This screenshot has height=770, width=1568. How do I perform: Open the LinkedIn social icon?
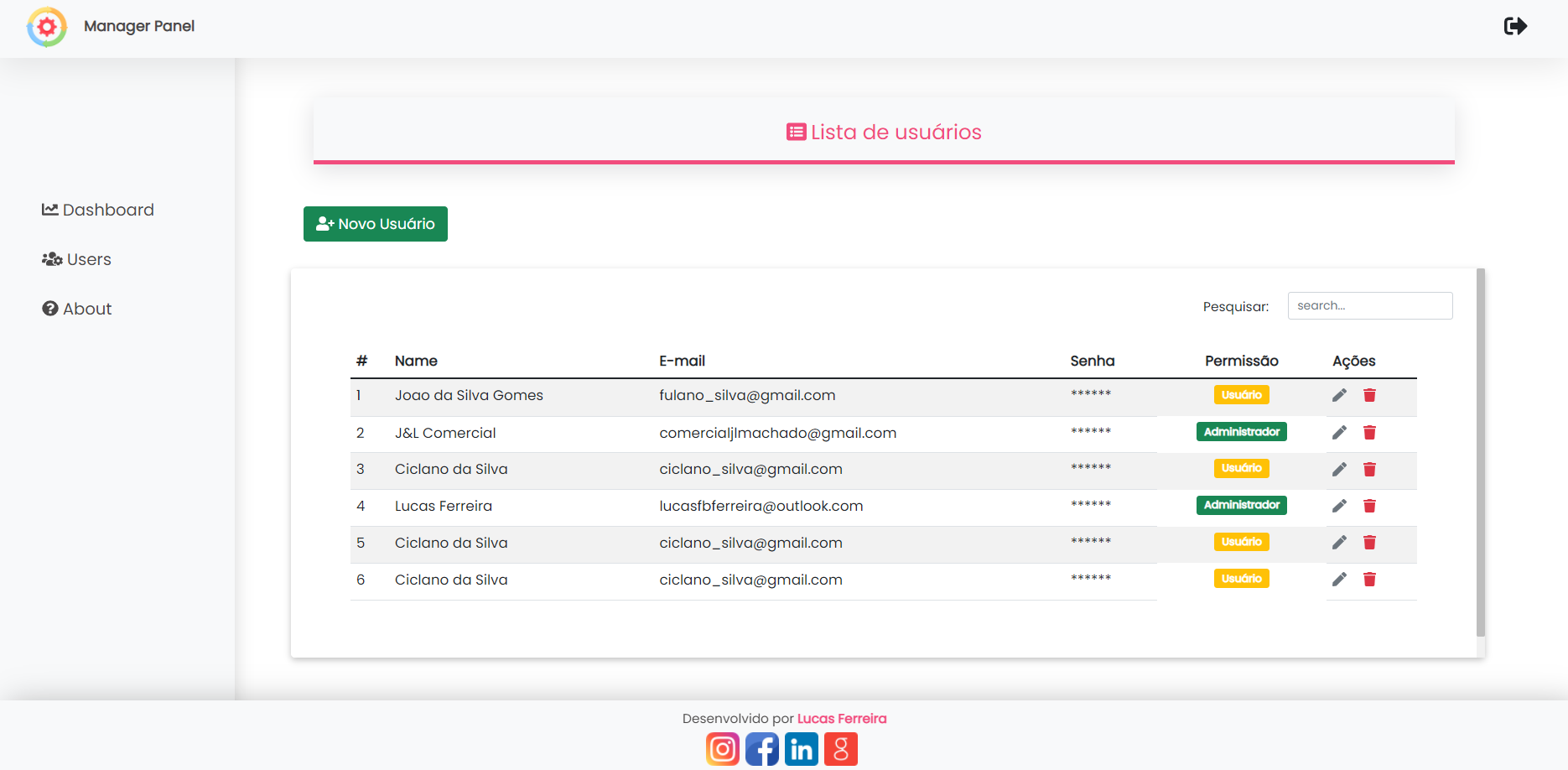(x=802, y=749)
